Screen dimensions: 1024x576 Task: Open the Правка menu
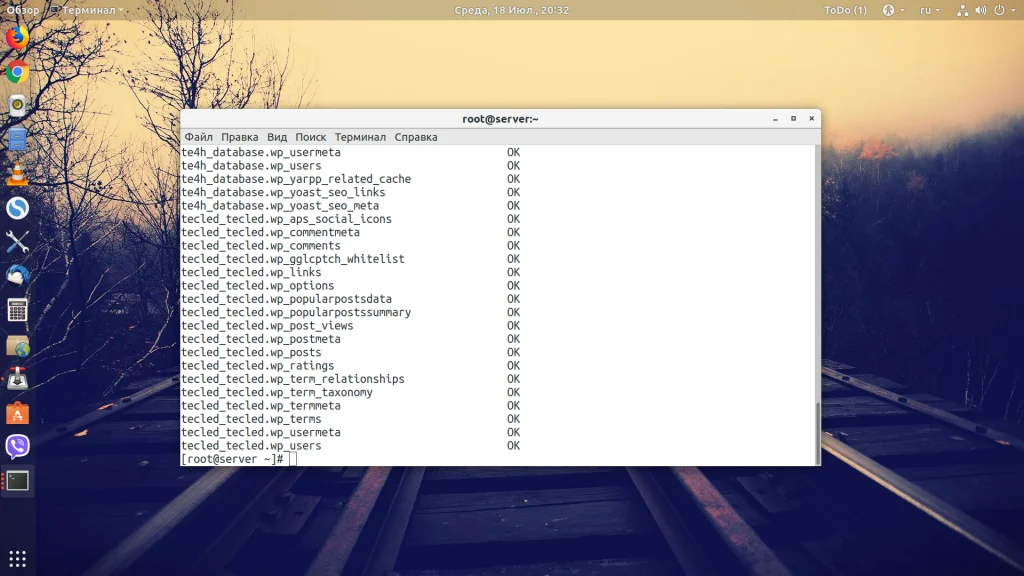[x=240, y=137]
